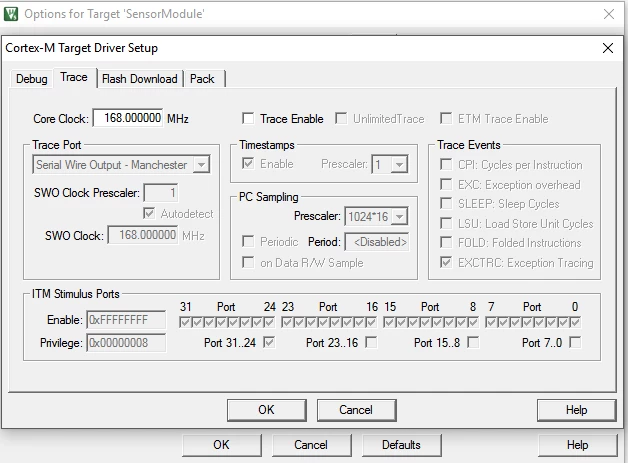Viewport: 628px width, 463px height.
Task: Click OK in Options for Target window
Action: tap(221, 445)
